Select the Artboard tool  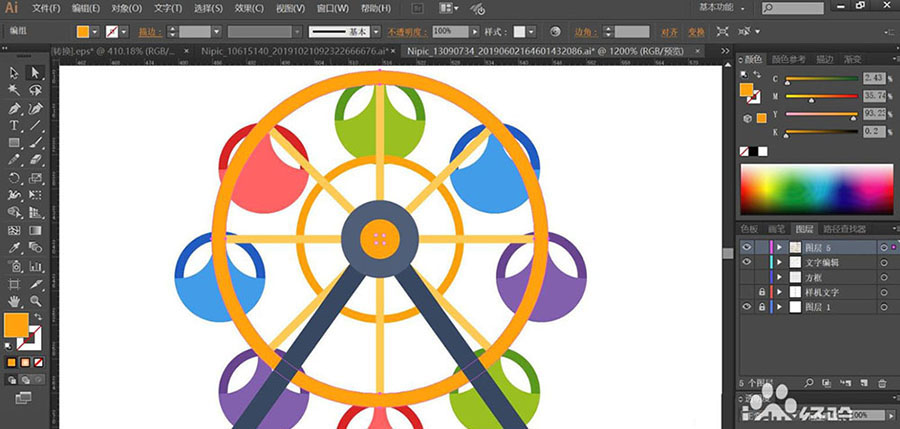(14, 284)
